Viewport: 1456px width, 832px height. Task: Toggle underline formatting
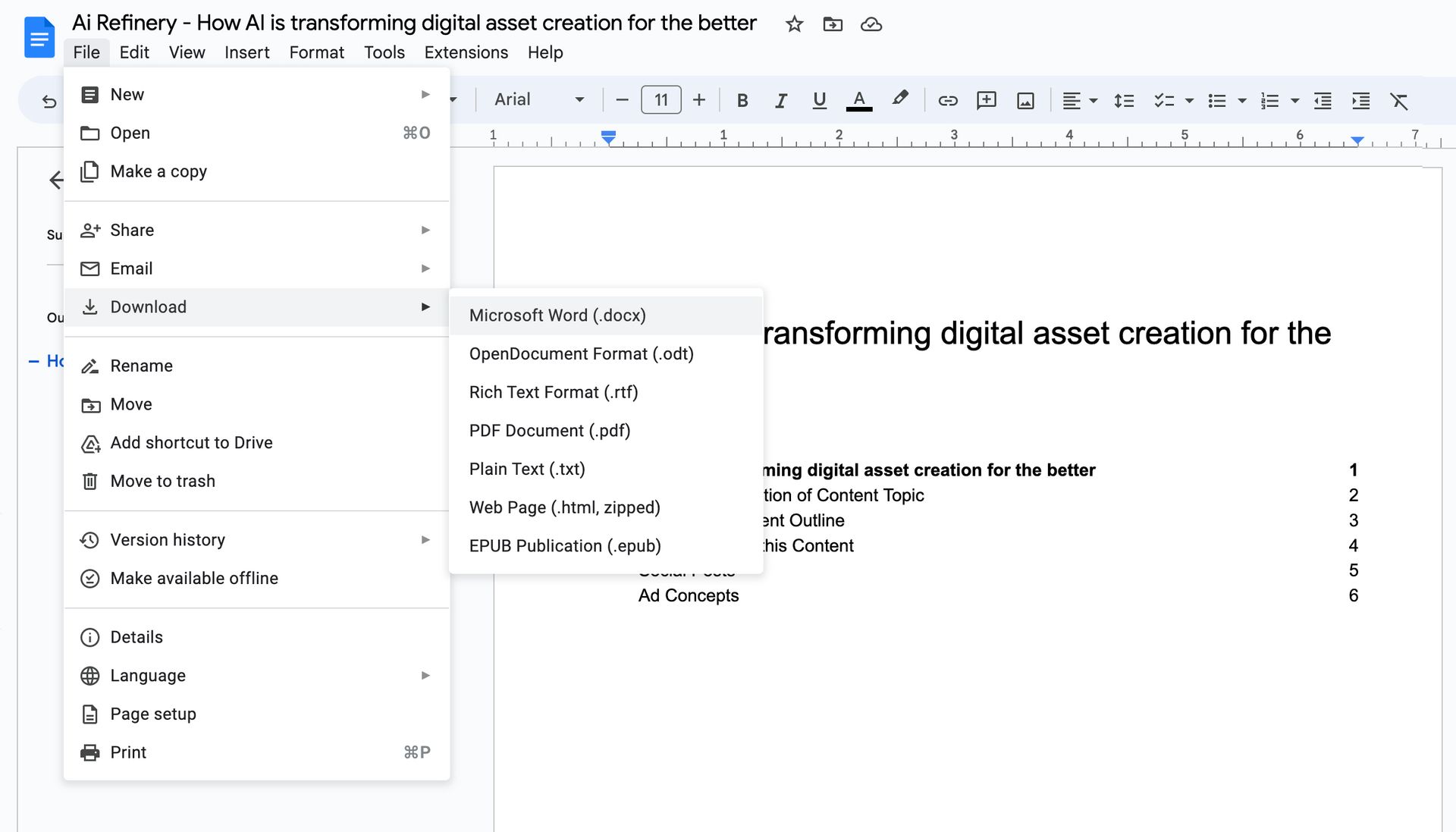819,99
